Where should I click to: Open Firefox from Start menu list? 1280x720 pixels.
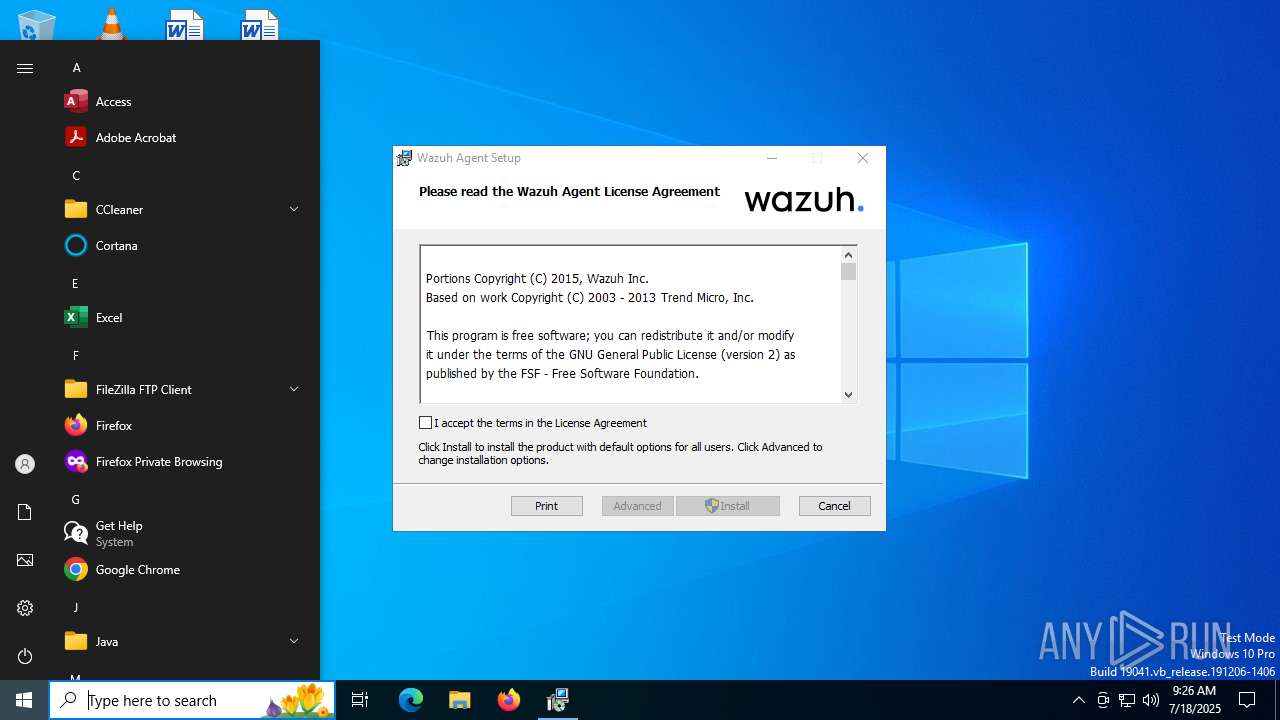pyautogui.click(x=182, y=426)
